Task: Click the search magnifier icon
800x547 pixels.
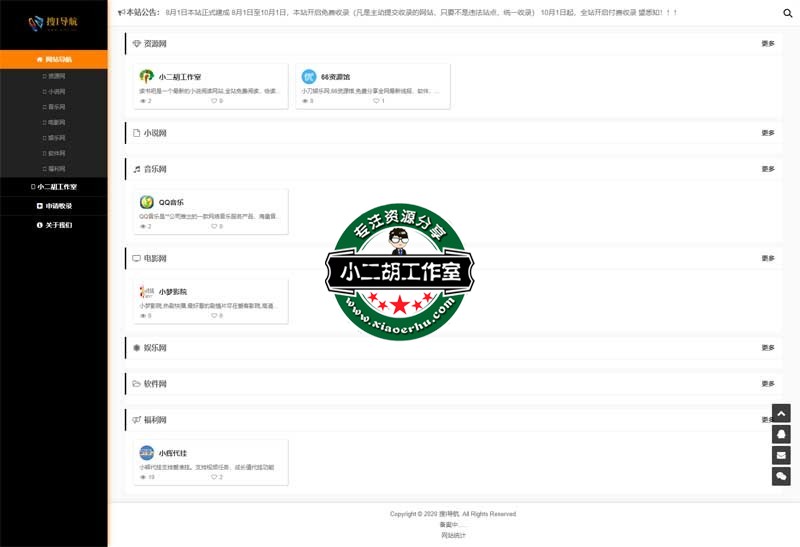Action: click(x=787, y=14)
